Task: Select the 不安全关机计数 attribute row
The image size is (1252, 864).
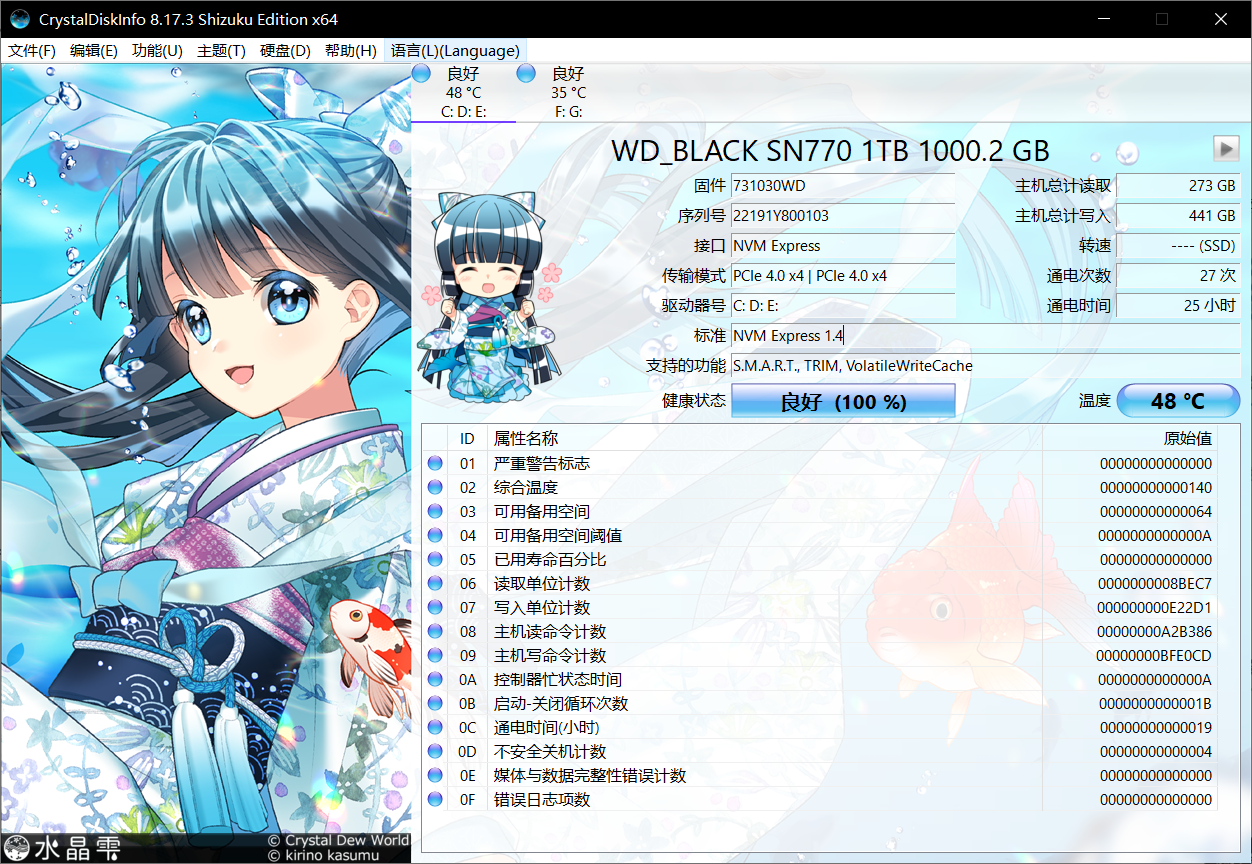Action: [x=820, y=752]
